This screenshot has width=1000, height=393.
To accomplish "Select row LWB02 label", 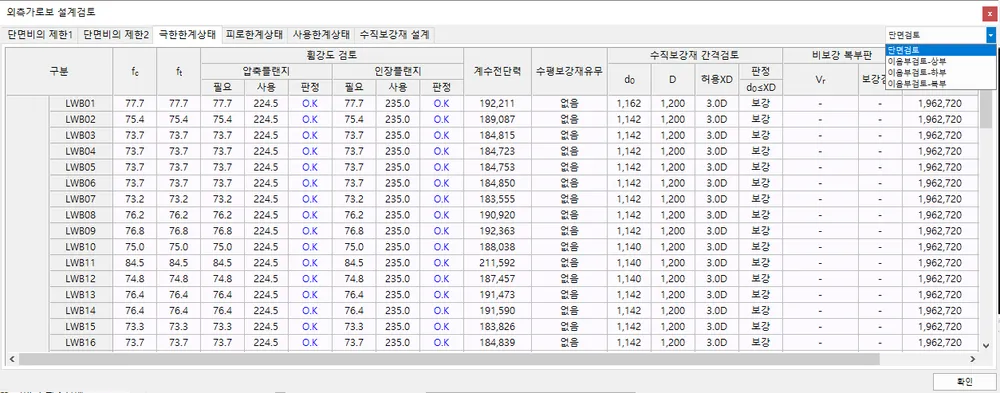I will click(x=80, y=119).
